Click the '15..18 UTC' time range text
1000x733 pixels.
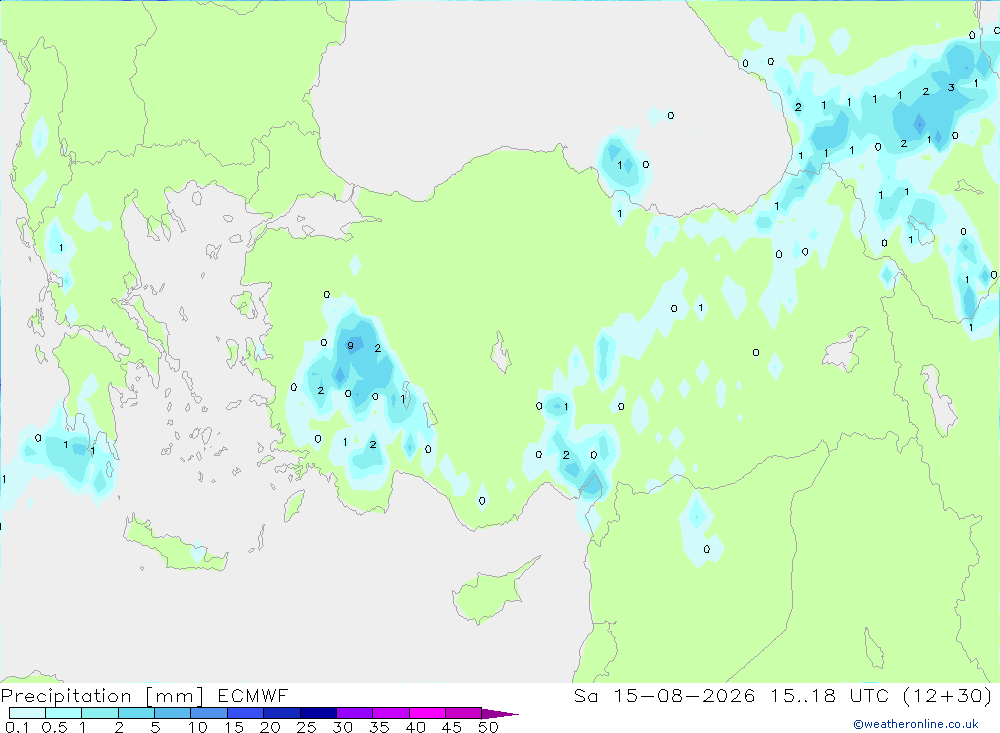point(830,696)
